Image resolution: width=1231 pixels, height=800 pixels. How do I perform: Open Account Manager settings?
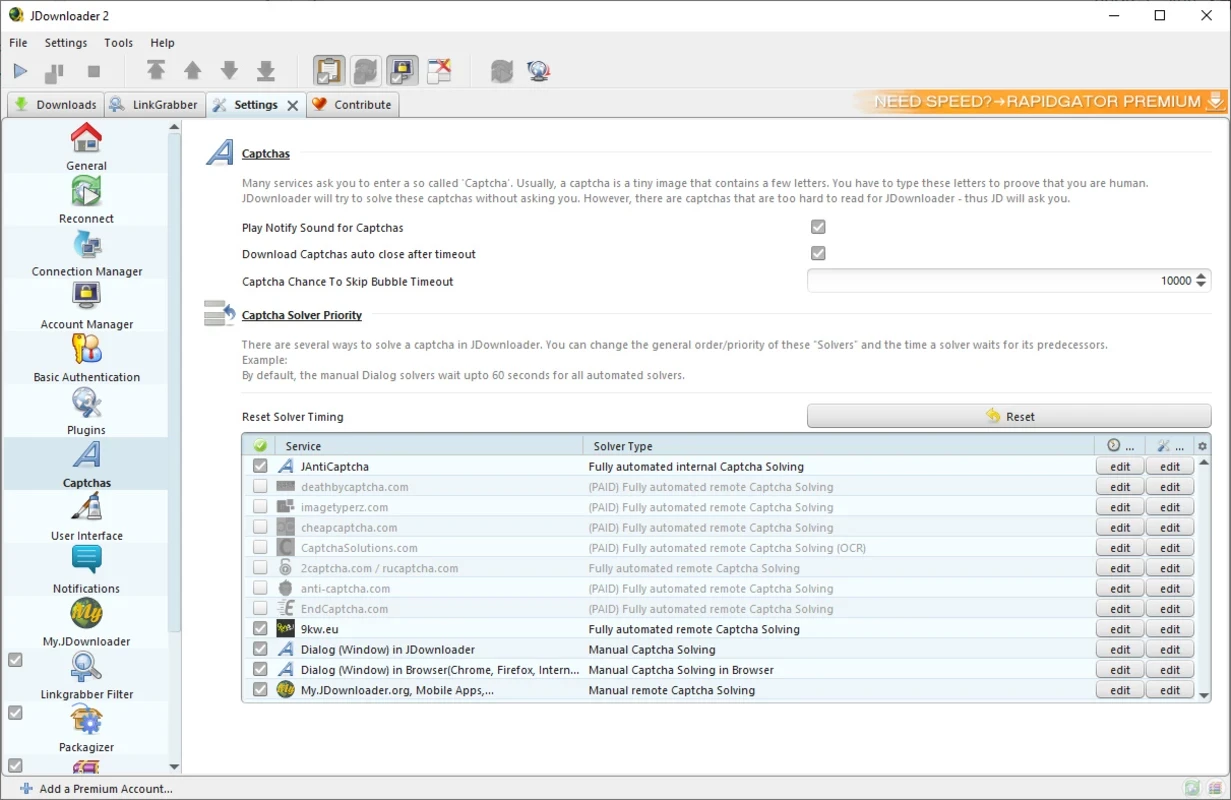pyautogui.click(x=86, y=306)
